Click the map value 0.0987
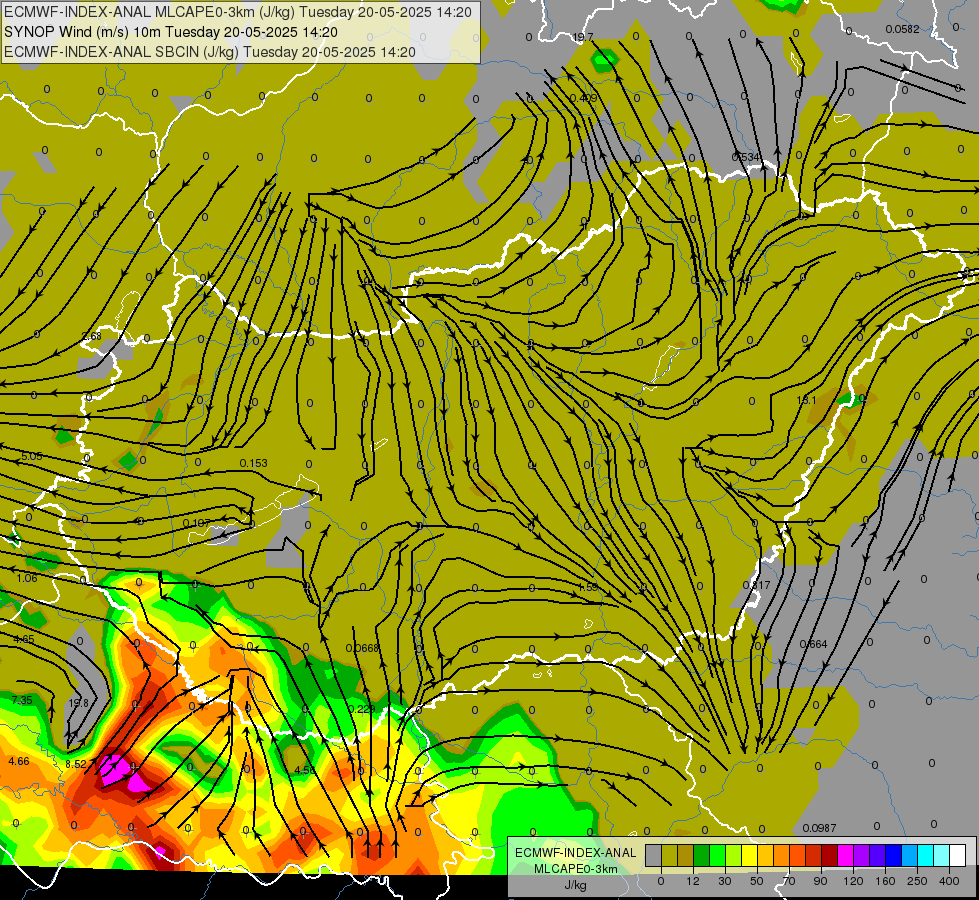 pyautogui.click(x=819, y=828)
